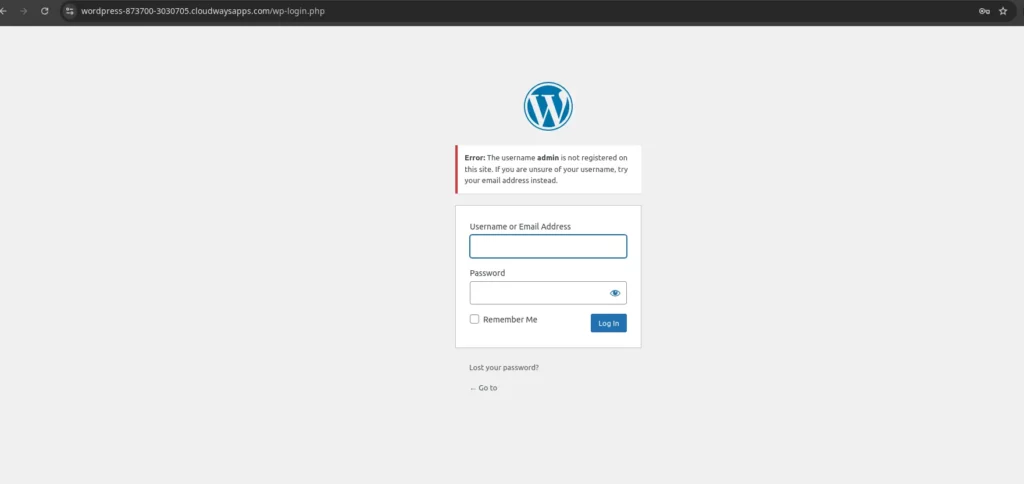Screen dimensions: 1024x484
Task: Click the WordPress logo
Action: click(x=548, y=106)
